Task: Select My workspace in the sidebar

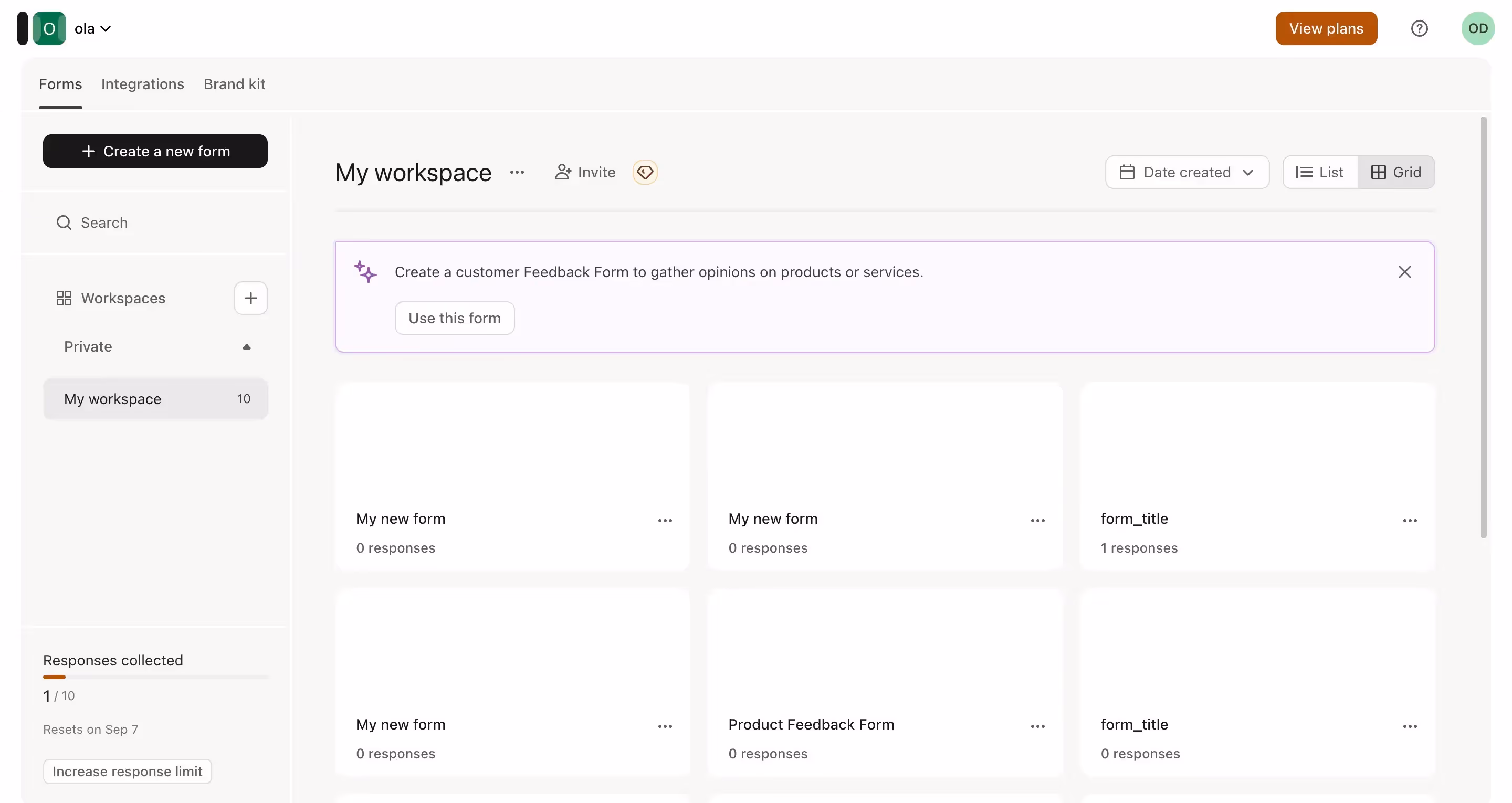Action: click(155, 399)
